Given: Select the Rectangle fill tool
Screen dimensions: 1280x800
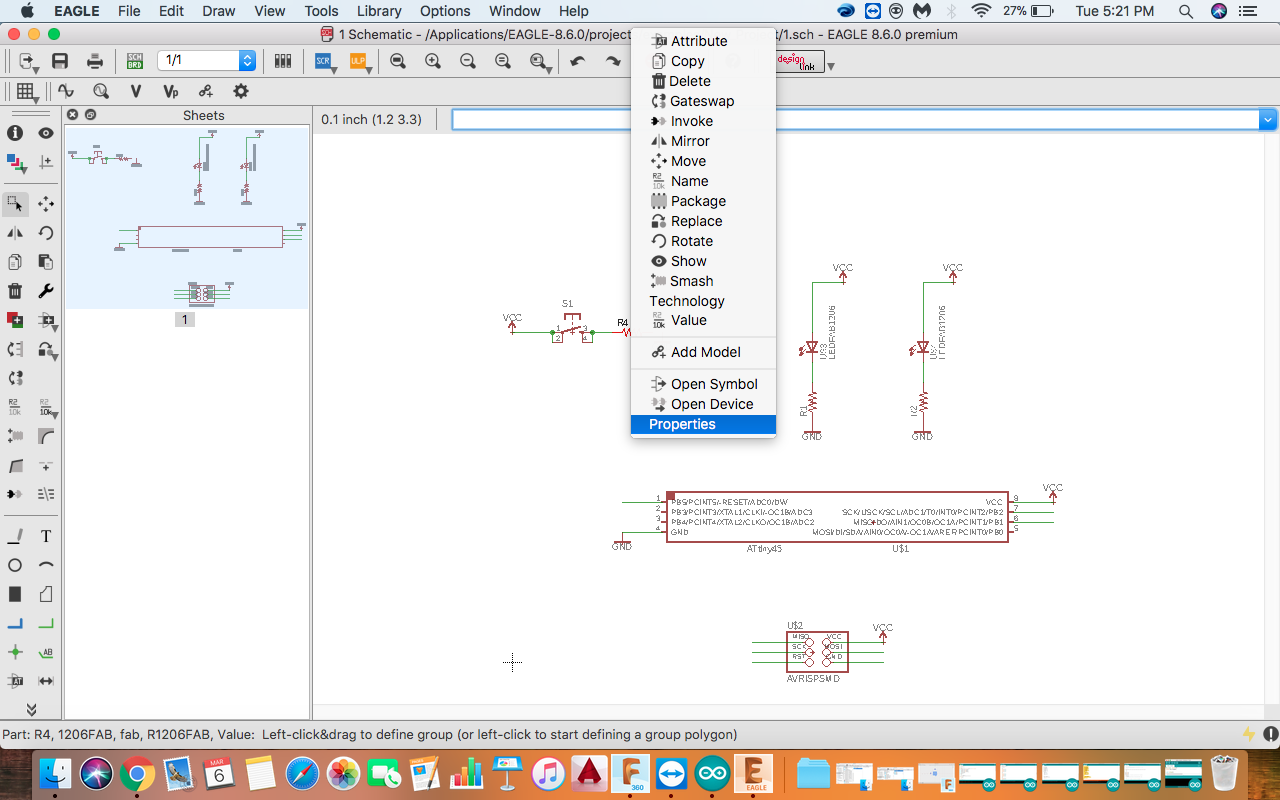Looking at the screenshot, I should click(15, 595).
